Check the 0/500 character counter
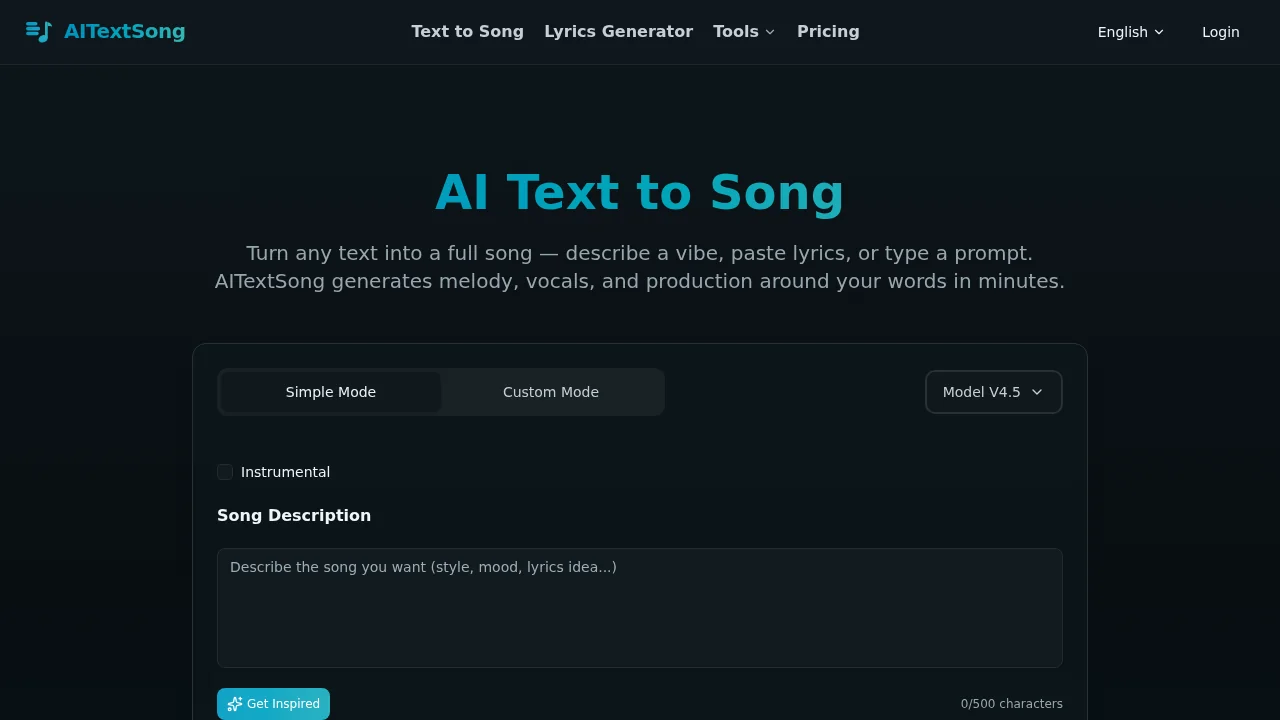This screenshot has height=720, width=1280. pos(1011,703)
